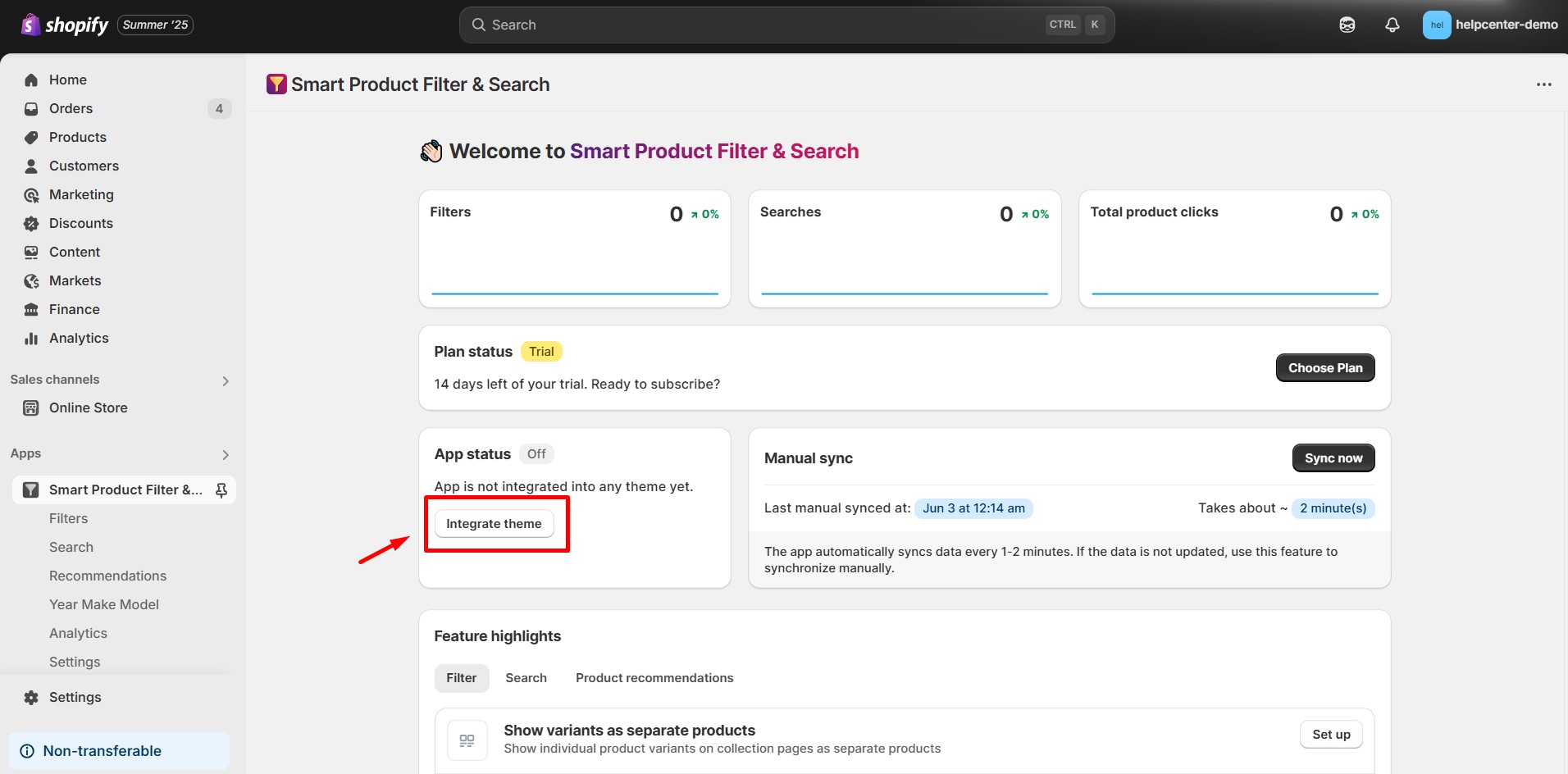Trigger Sync now for manual sync

click(x=1333, y=458)
